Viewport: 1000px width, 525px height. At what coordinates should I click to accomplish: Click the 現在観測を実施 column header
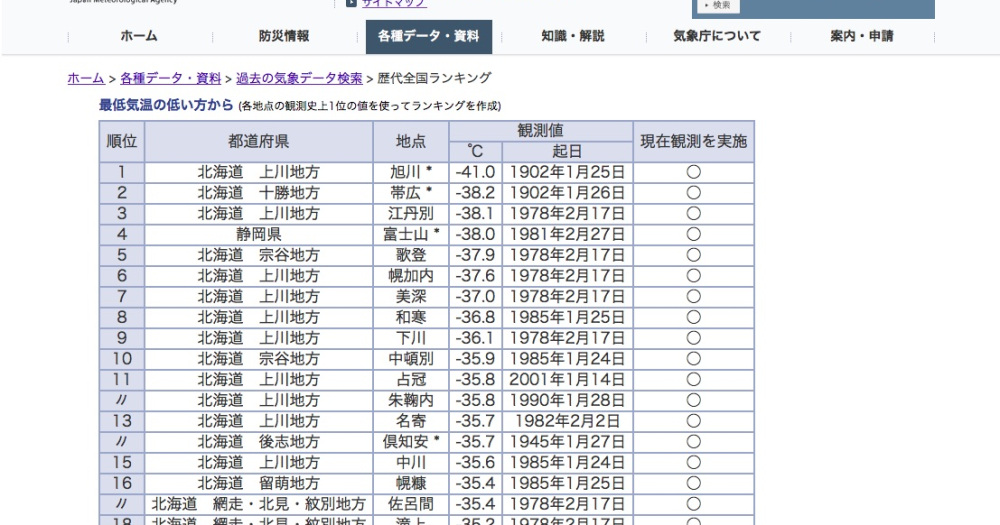pyautogui.click(x=694, y=141)
